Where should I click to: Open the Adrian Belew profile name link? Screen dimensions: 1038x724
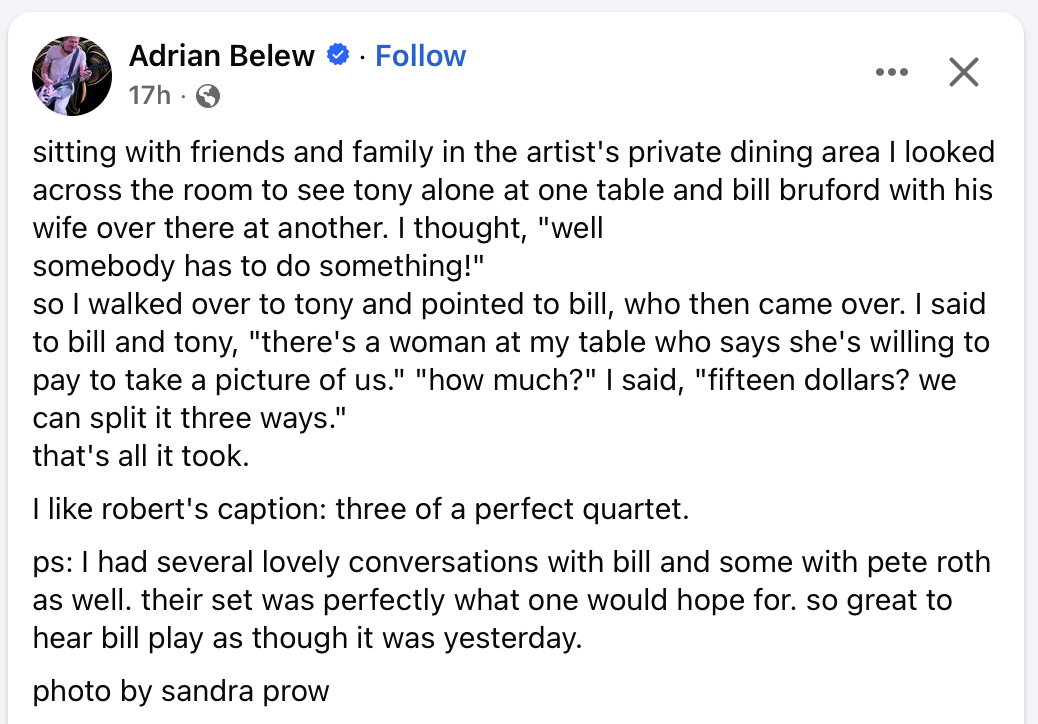click(221, 56)
